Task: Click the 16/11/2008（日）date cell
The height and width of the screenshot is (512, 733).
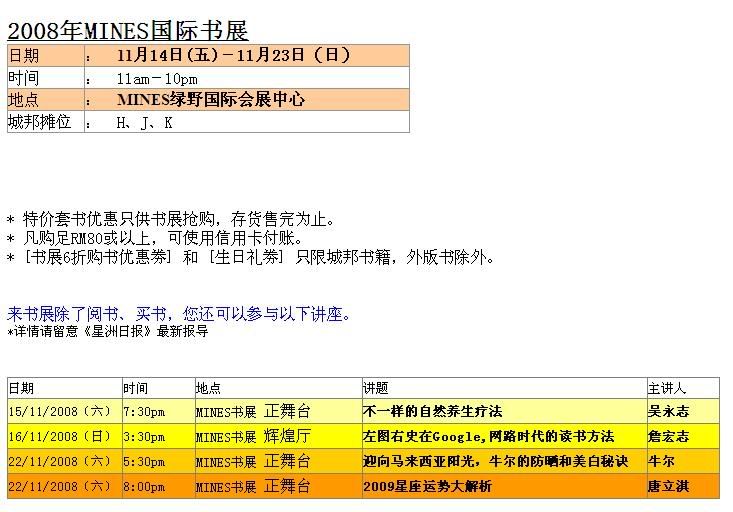Action: (60, 436)
